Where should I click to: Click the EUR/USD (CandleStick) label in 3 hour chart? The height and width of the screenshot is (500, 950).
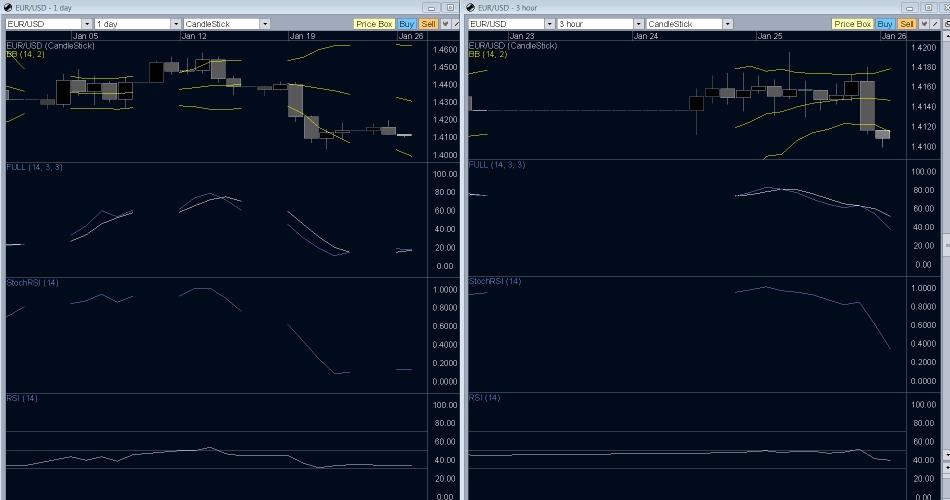[x=513, y=45]
